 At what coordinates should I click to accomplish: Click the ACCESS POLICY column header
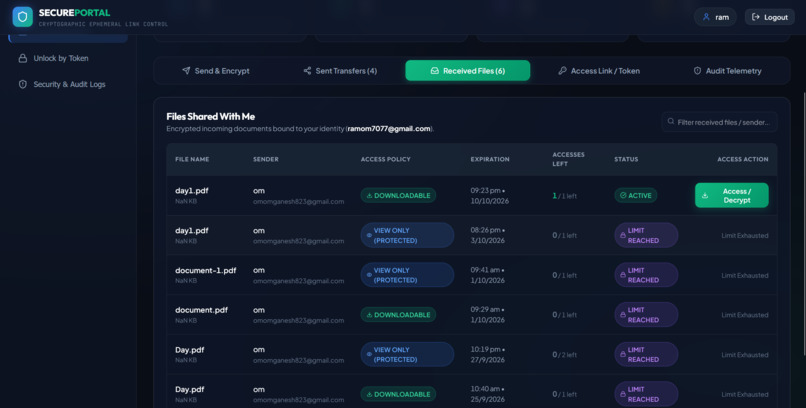[386, 159]
